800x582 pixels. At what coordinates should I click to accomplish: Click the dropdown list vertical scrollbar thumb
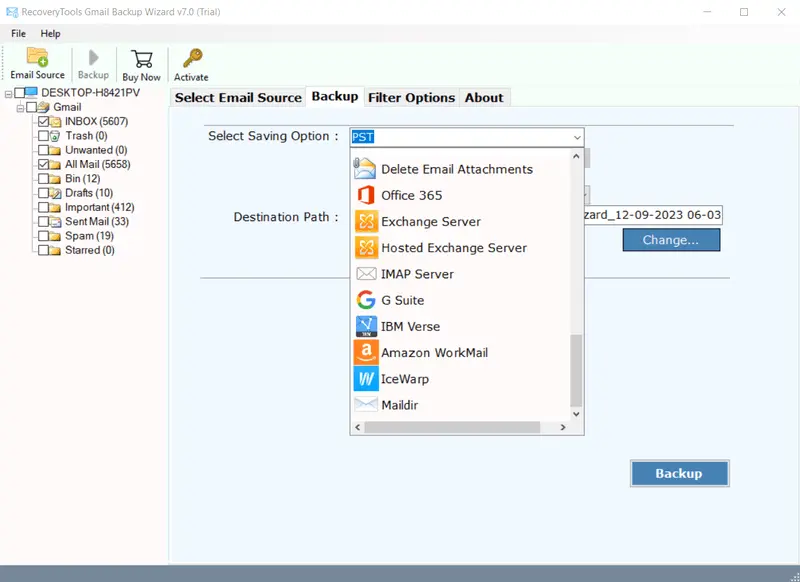(x=575, y=370)
